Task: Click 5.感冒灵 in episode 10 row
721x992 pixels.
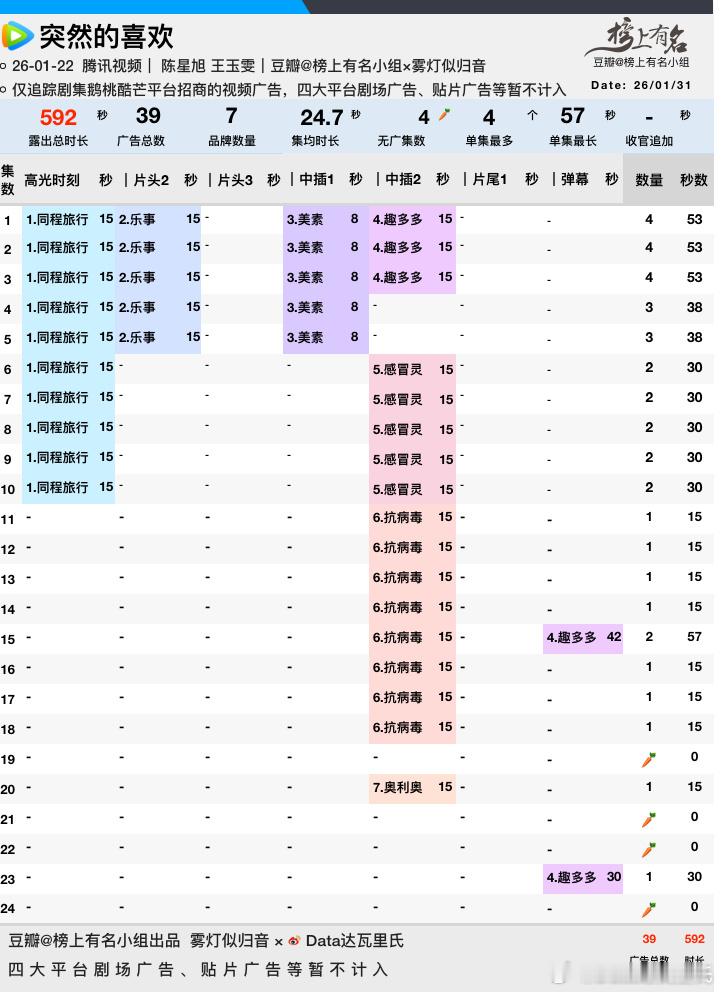Action: coord(397,490)
